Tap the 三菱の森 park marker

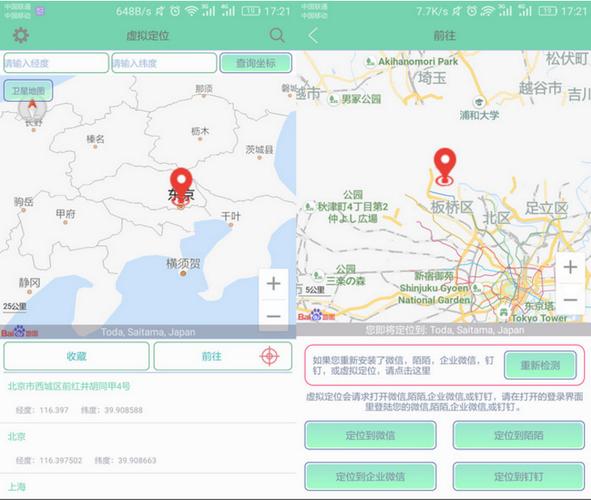click(318, 275)
